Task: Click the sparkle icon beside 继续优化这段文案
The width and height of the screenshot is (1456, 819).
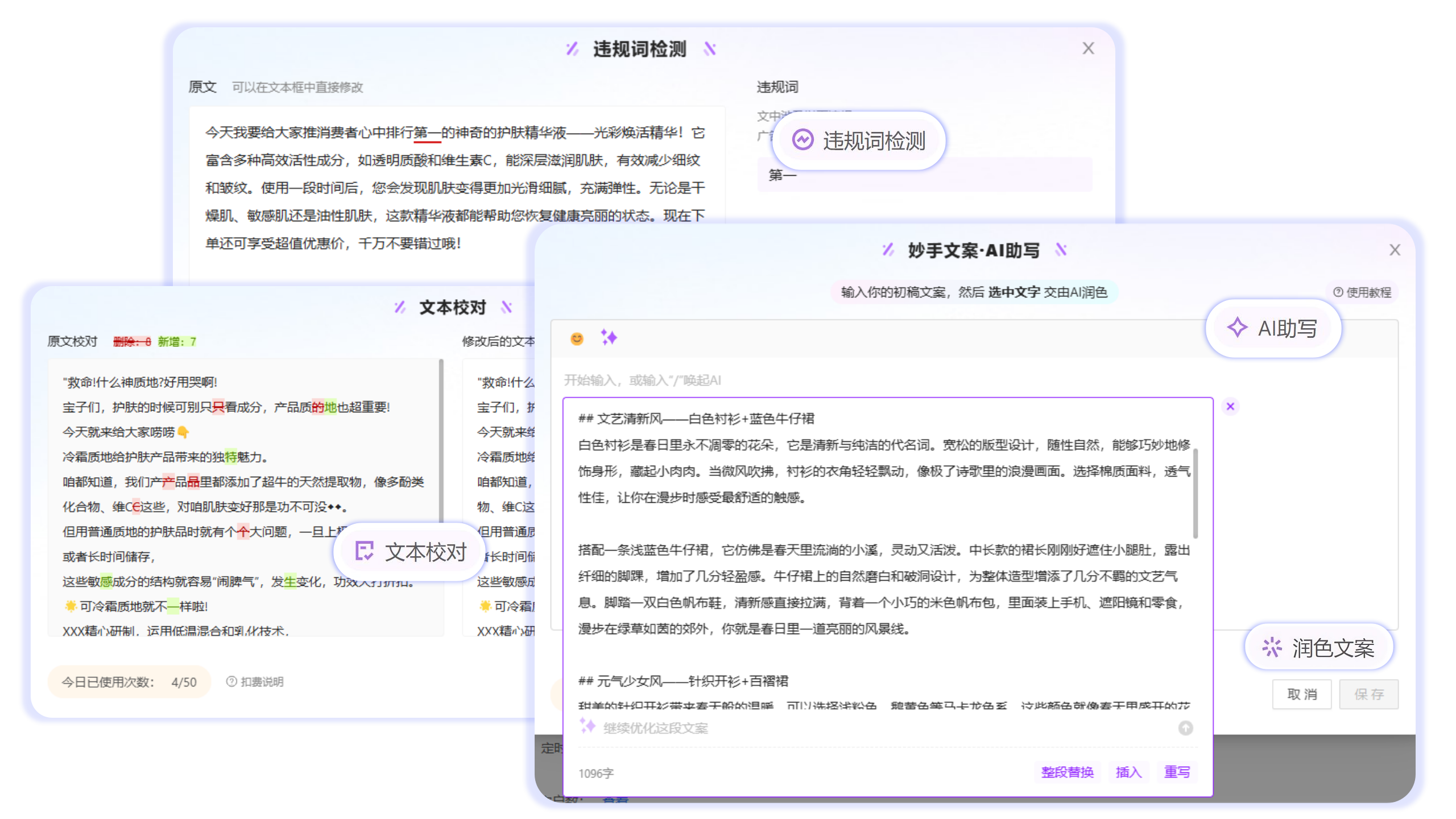Action: point(587,726)
